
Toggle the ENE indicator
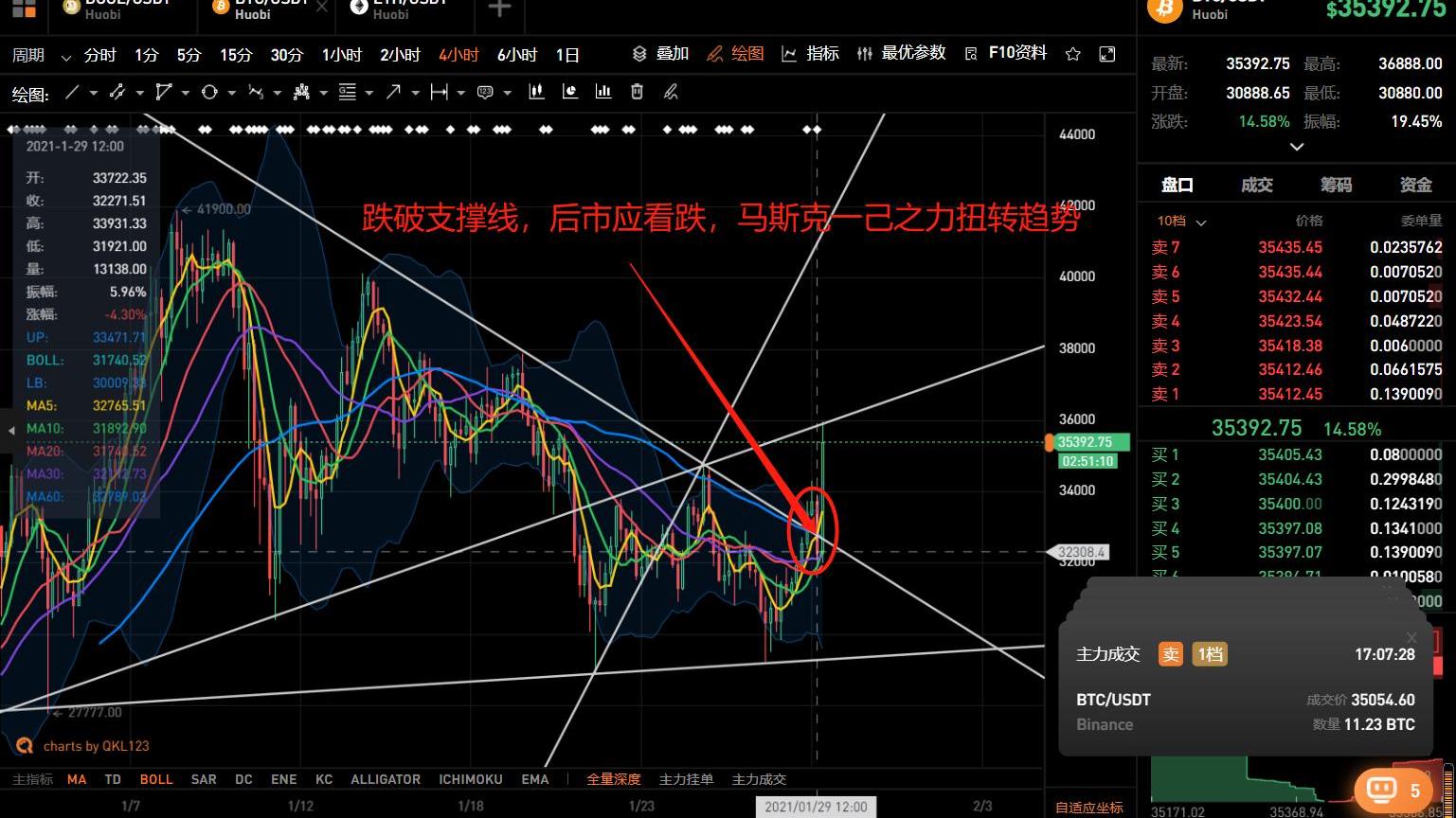coord(283,779)
